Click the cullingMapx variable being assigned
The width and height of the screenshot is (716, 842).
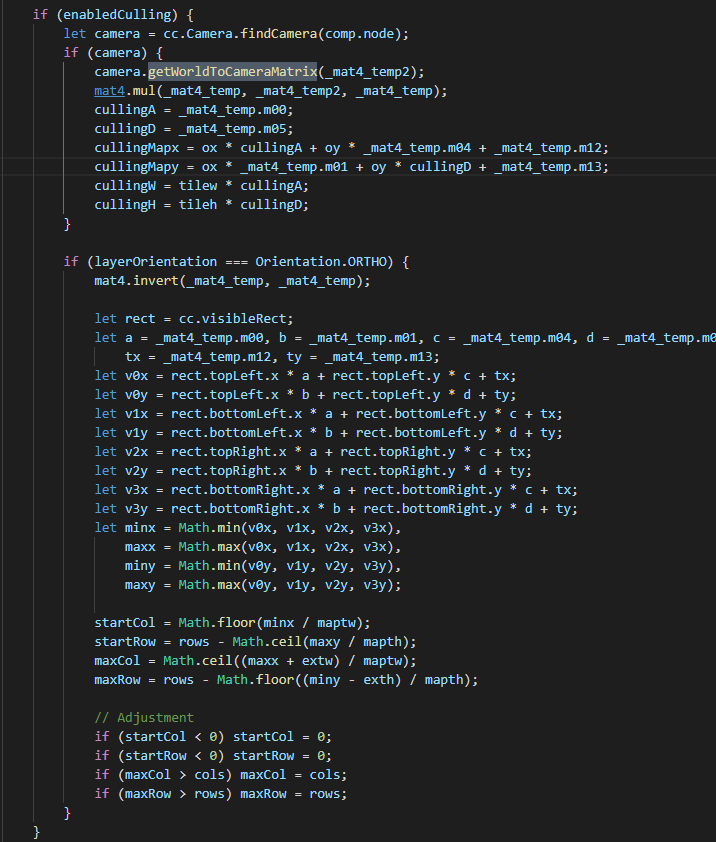137,148
